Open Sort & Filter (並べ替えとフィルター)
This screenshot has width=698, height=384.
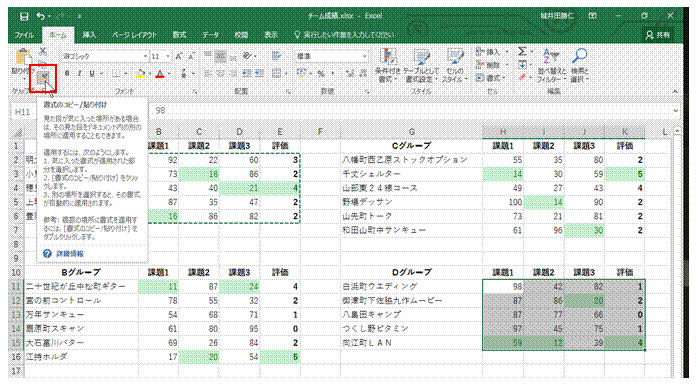pos(551,66)
